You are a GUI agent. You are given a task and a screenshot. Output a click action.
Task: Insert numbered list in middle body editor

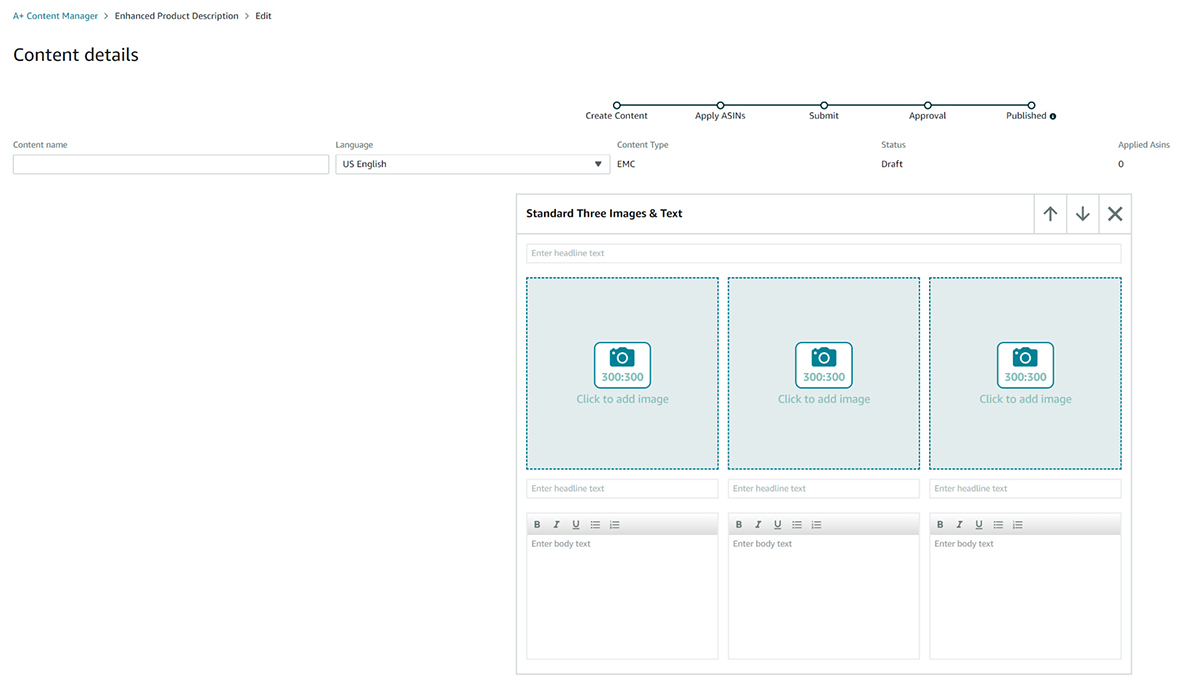coord(816,525)
